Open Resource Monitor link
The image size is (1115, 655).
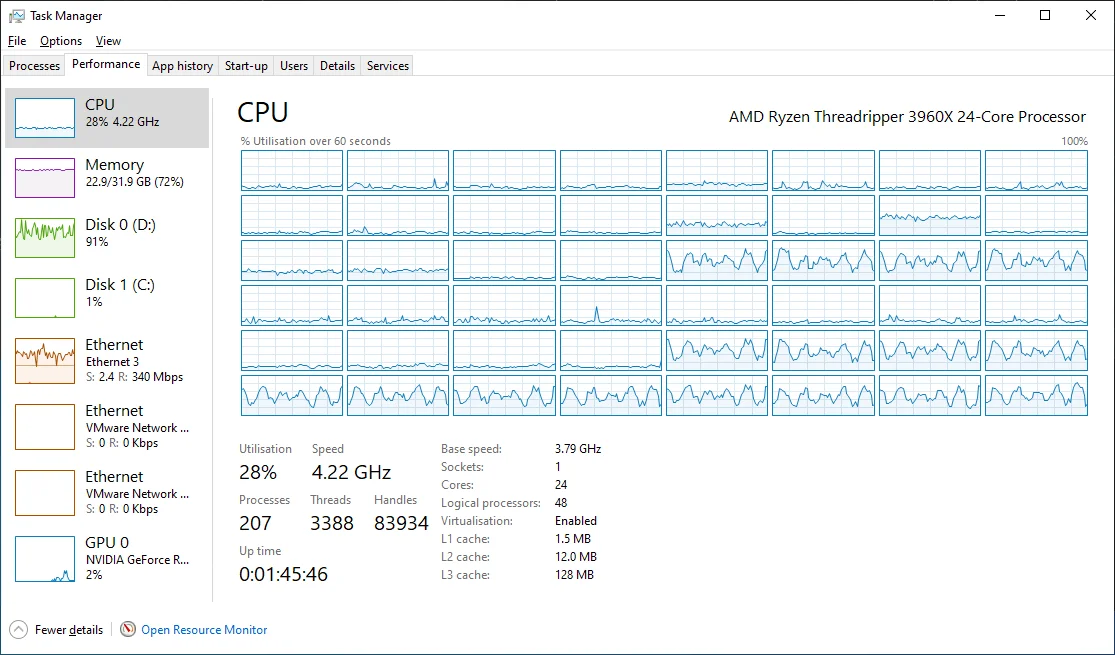(204, 629)
